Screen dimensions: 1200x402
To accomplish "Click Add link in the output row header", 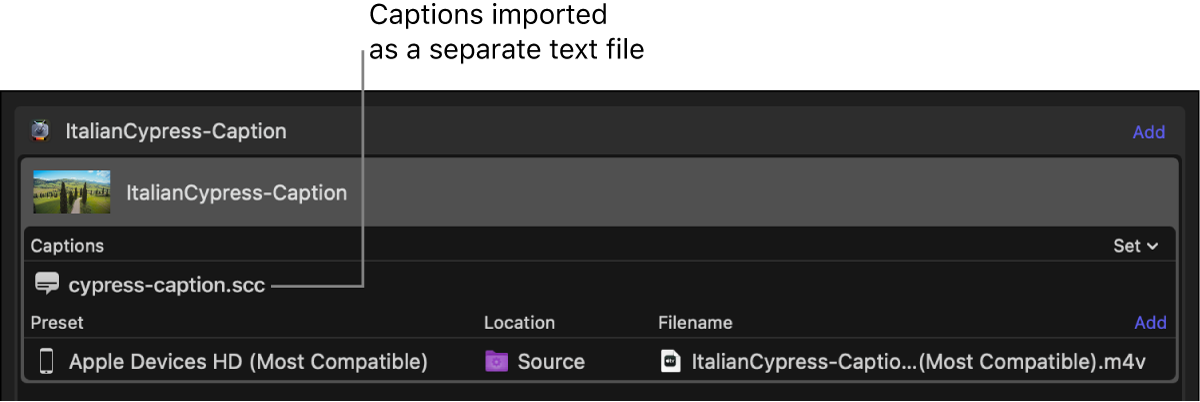I will (x=1150, y=323).
